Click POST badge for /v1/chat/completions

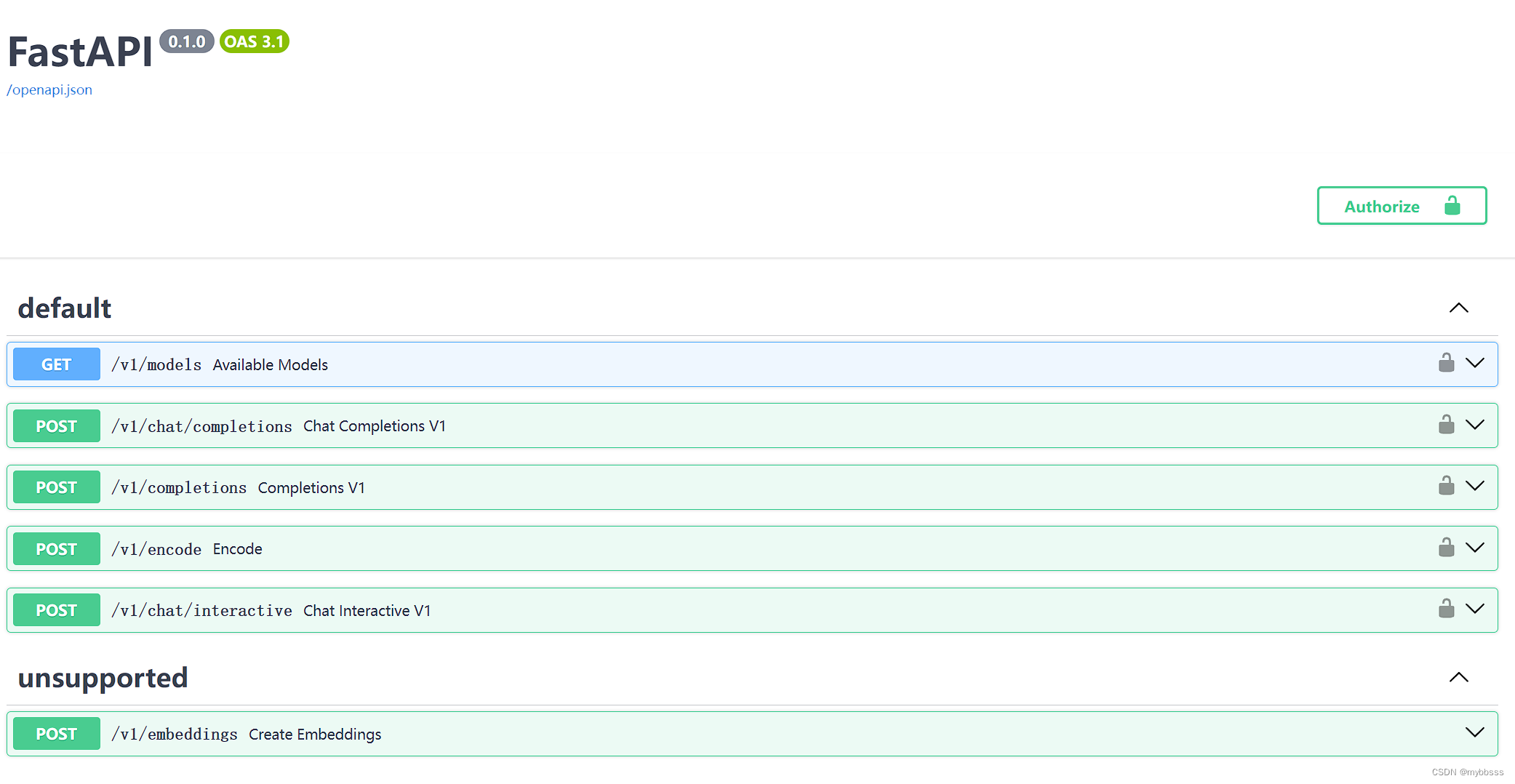[x=57, y=426]
